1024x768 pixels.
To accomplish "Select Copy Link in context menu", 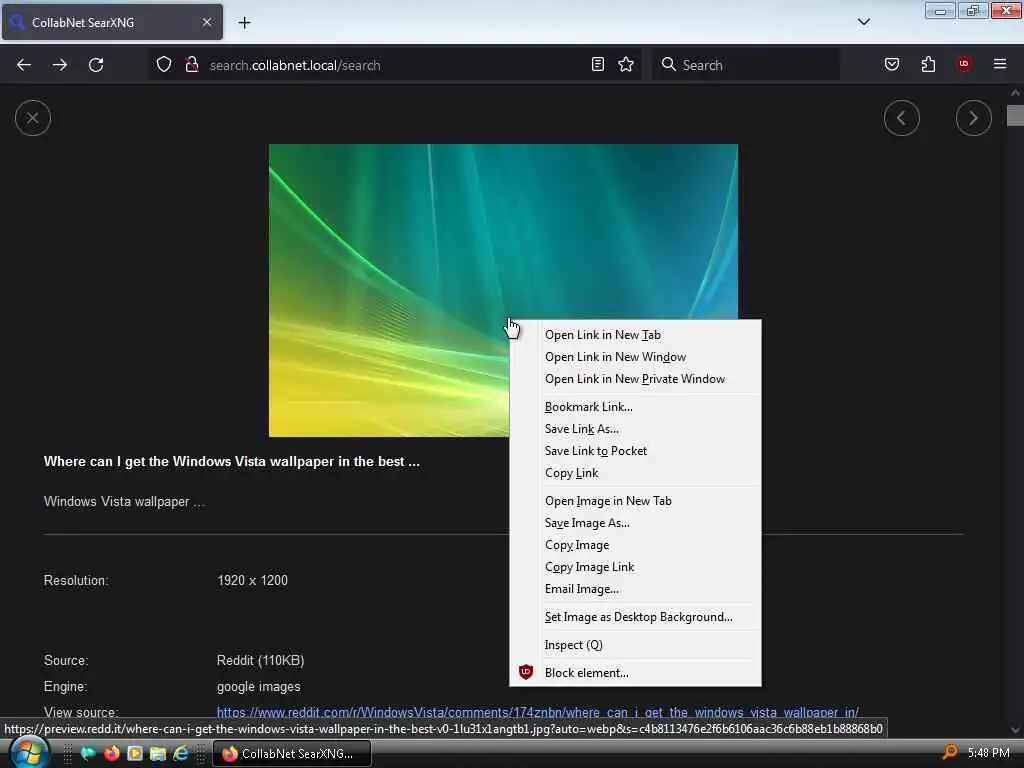I will click(x=635, y=473).
